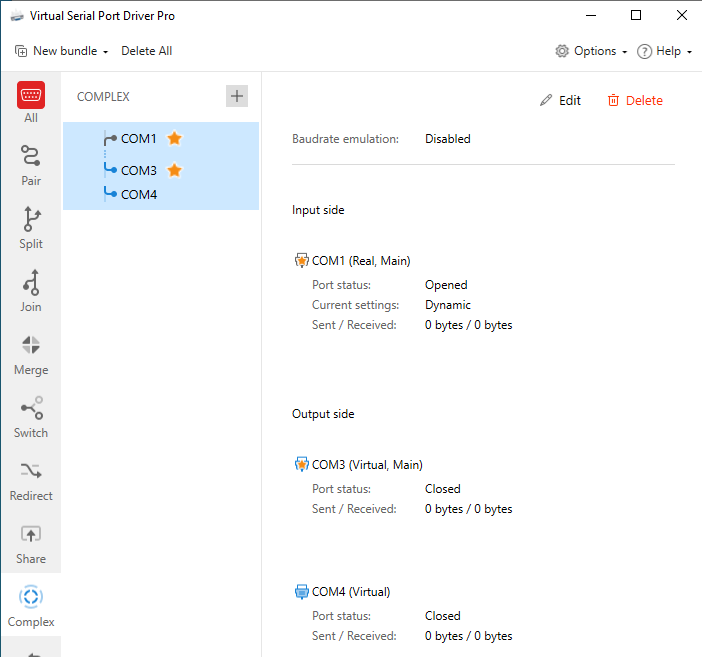Viewport: 702px width, 657px height.
Task: Click the app icon in title bar
Action: pos(17,16)
